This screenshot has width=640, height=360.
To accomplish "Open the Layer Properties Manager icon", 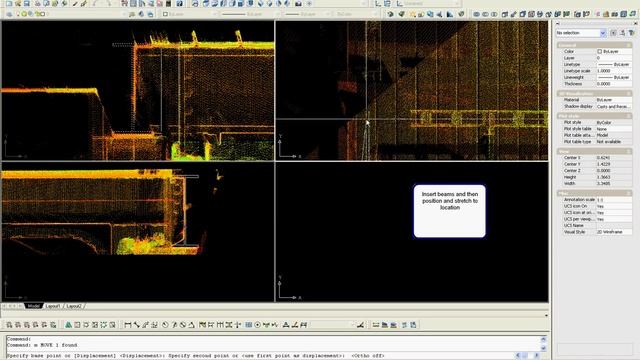I will (x=9, y=14).
